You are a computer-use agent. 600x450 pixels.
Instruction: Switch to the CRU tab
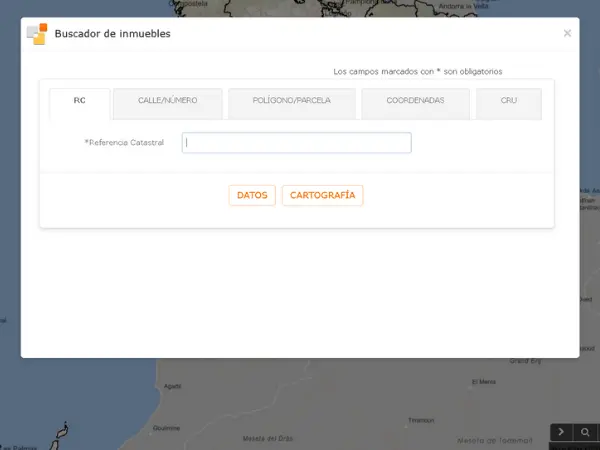tap(508, 101)
